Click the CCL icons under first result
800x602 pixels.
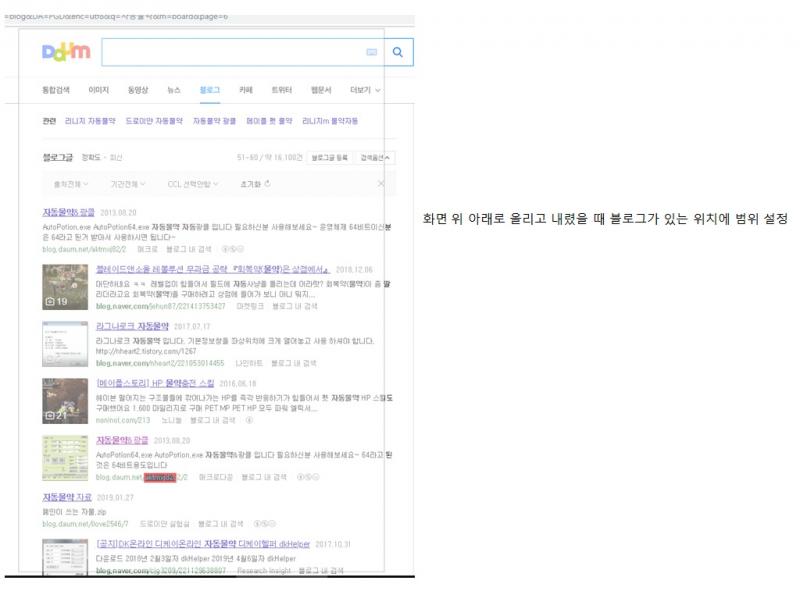229,248
